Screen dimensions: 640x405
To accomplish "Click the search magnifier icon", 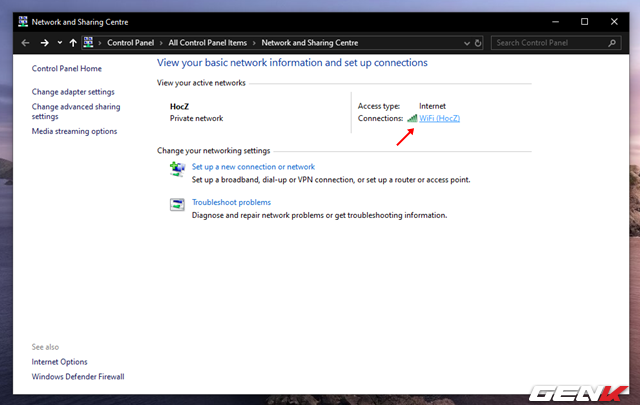I will pos(612,43).
